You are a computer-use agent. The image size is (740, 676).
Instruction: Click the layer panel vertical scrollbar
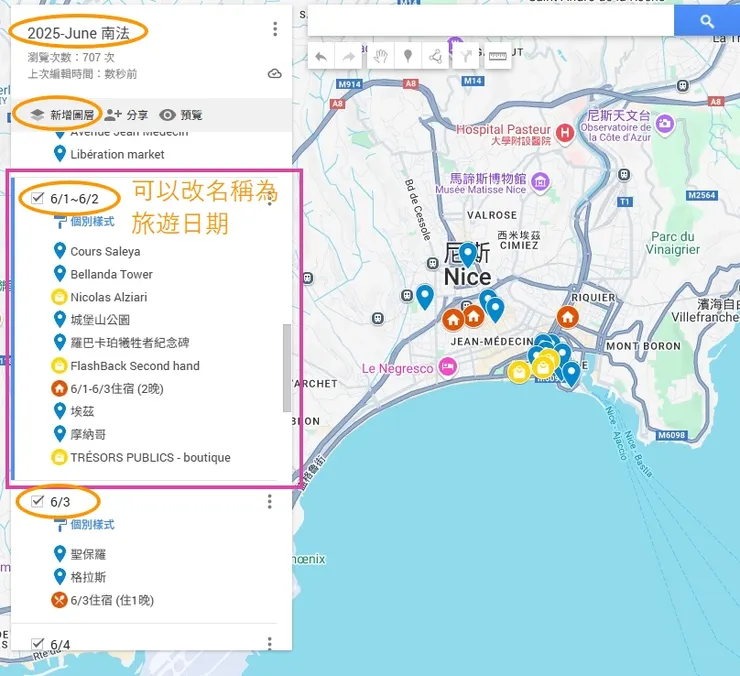[286, 368]
